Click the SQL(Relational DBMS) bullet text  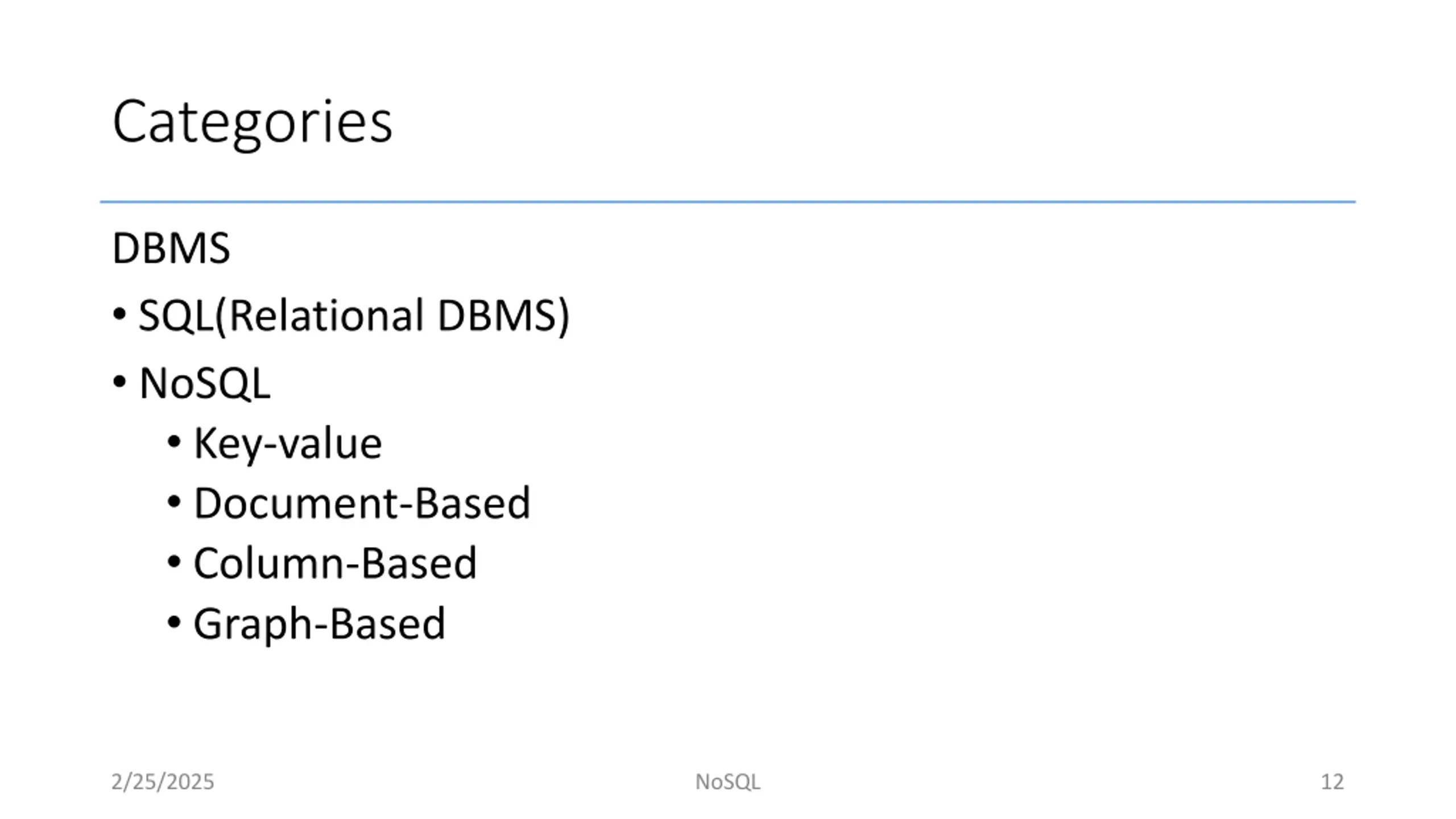click(354, 316)
